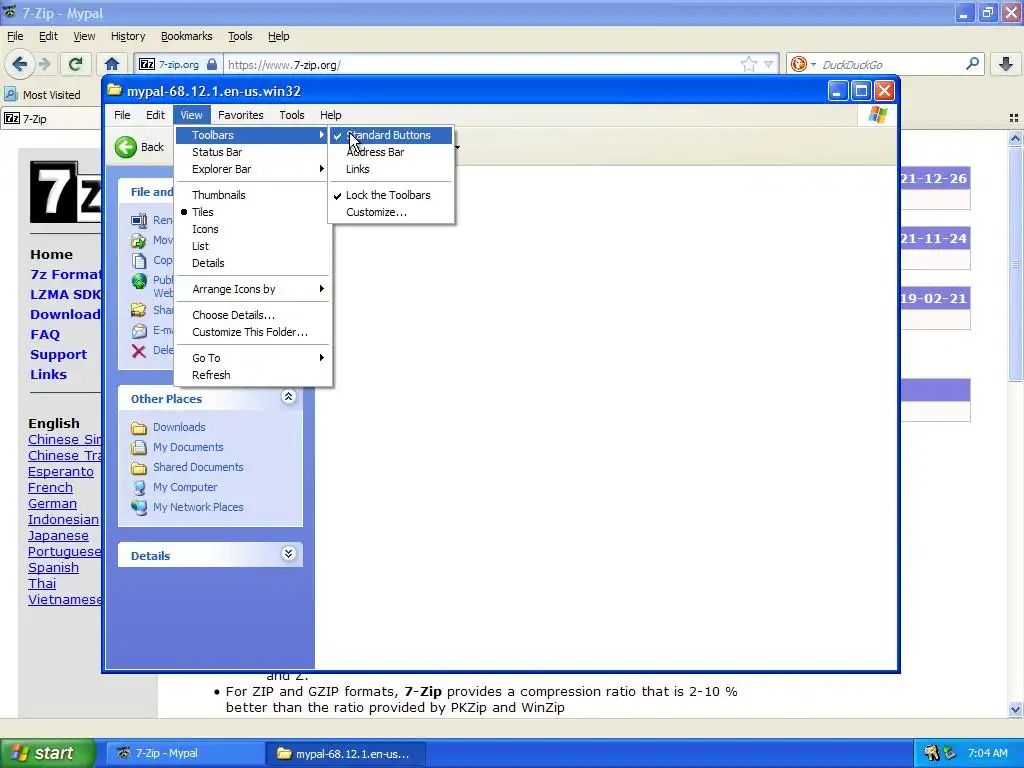
Task: Click the Mypal browser back arrow
Action: [20, 64]
